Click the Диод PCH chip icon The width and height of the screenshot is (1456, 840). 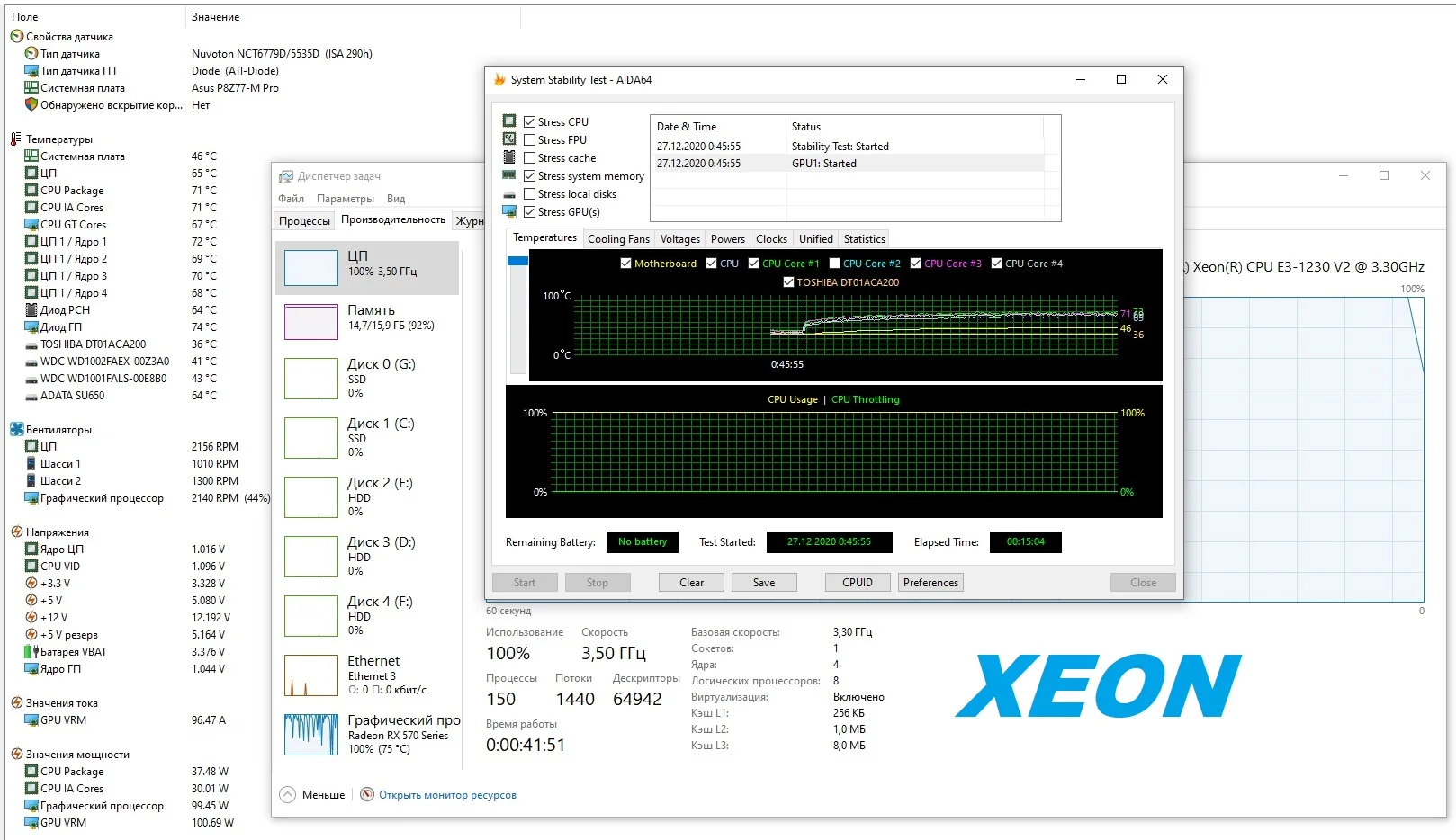(31, 310)
